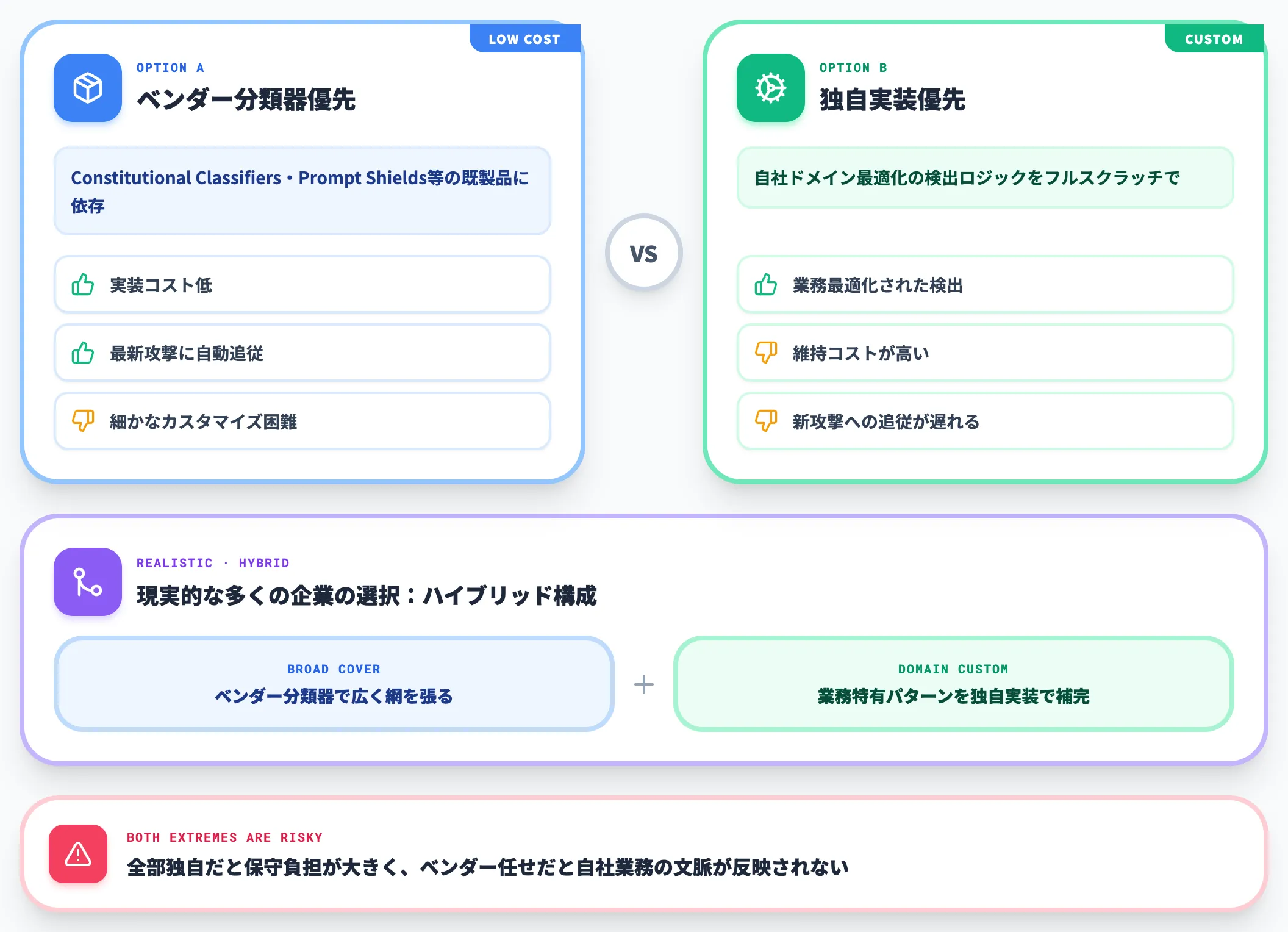Screen dimensions: 1288x932
Task: Click thumbs-up icon beside 最新攻撃に自動追従
Action: pyautogui.click(x=83, y=353)
